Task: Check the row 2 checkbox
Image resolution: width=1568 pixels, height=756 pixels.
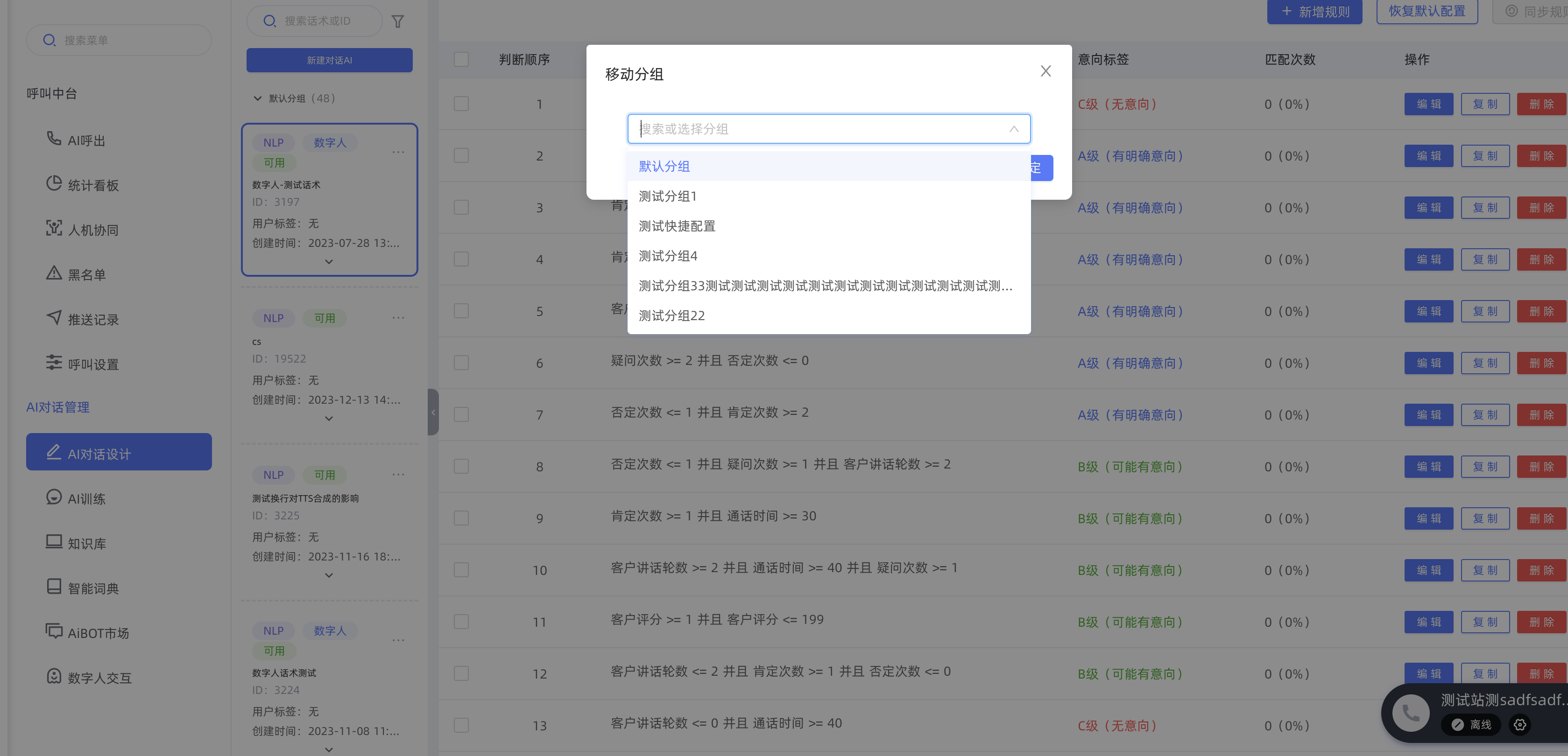Action: point(461,156)
